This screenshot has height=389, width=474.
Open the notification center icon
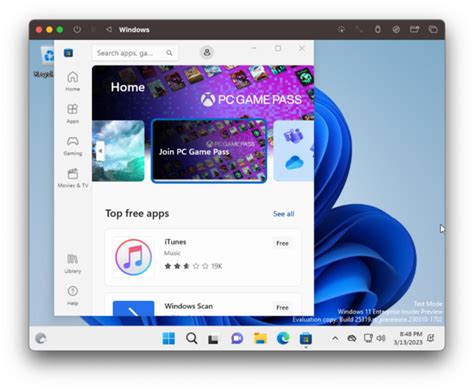[431, 338]
